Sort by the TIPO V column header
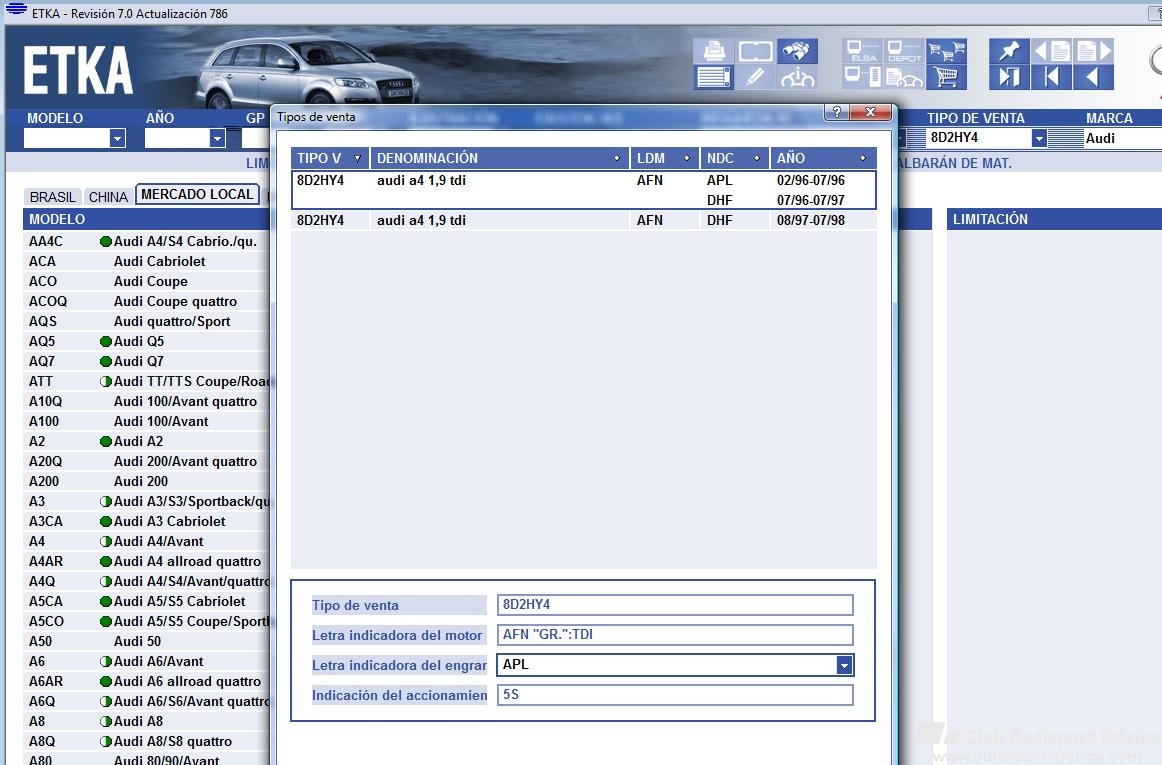The height and width of the screenshot is (765, 1162). click(x=330, y=158)
